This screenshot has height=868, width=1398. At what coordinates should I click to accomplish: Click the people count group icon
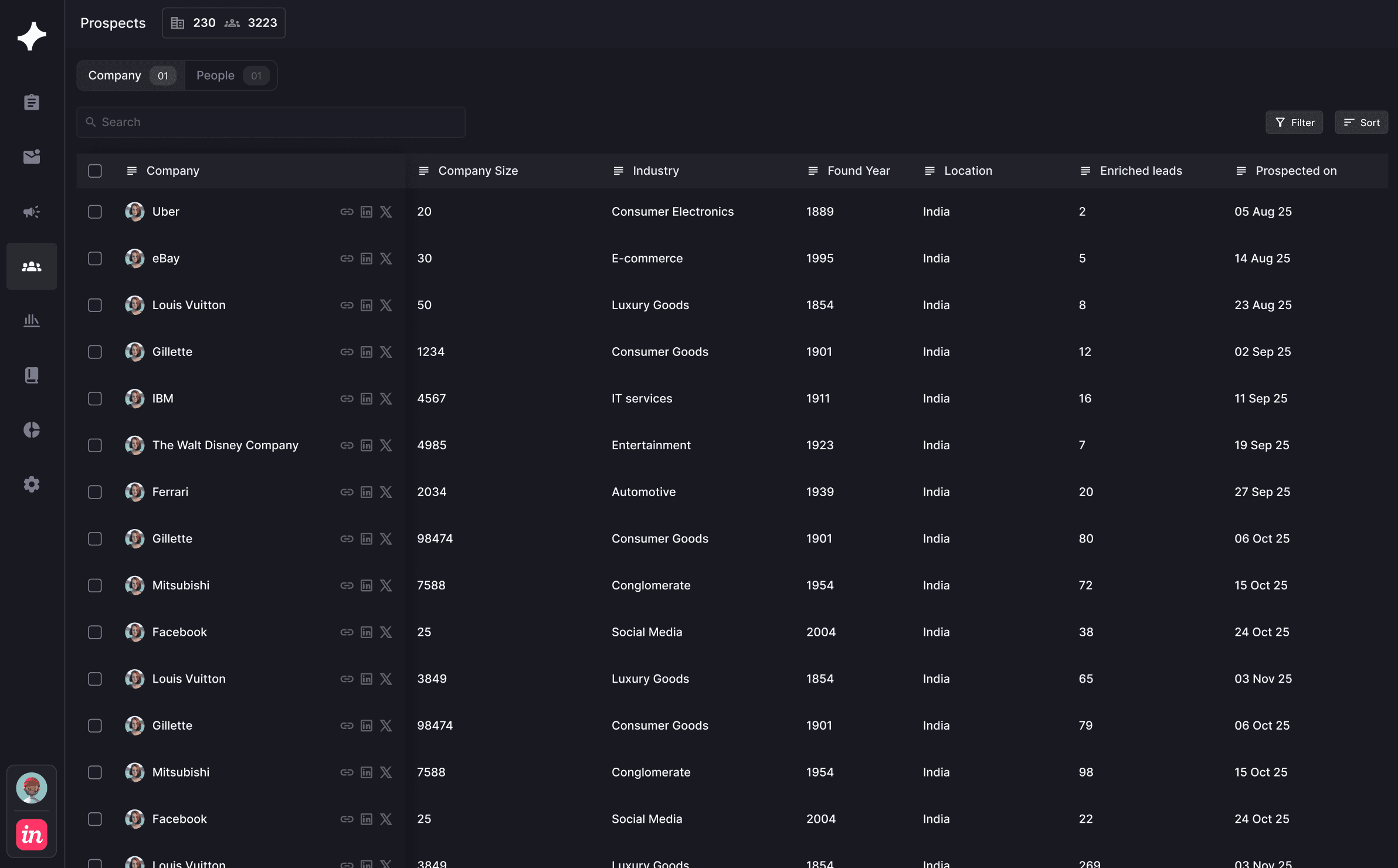[232, 23]
